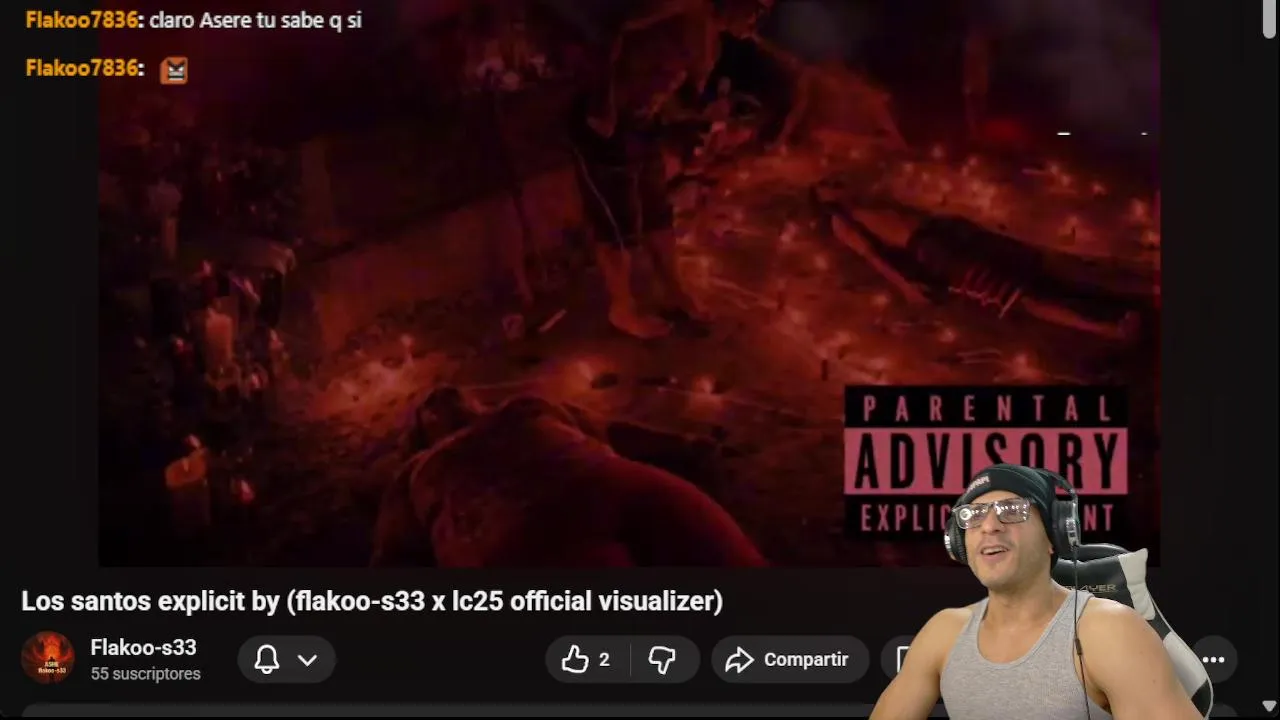
Task: Click the video player area
Action: pos(629,283)
